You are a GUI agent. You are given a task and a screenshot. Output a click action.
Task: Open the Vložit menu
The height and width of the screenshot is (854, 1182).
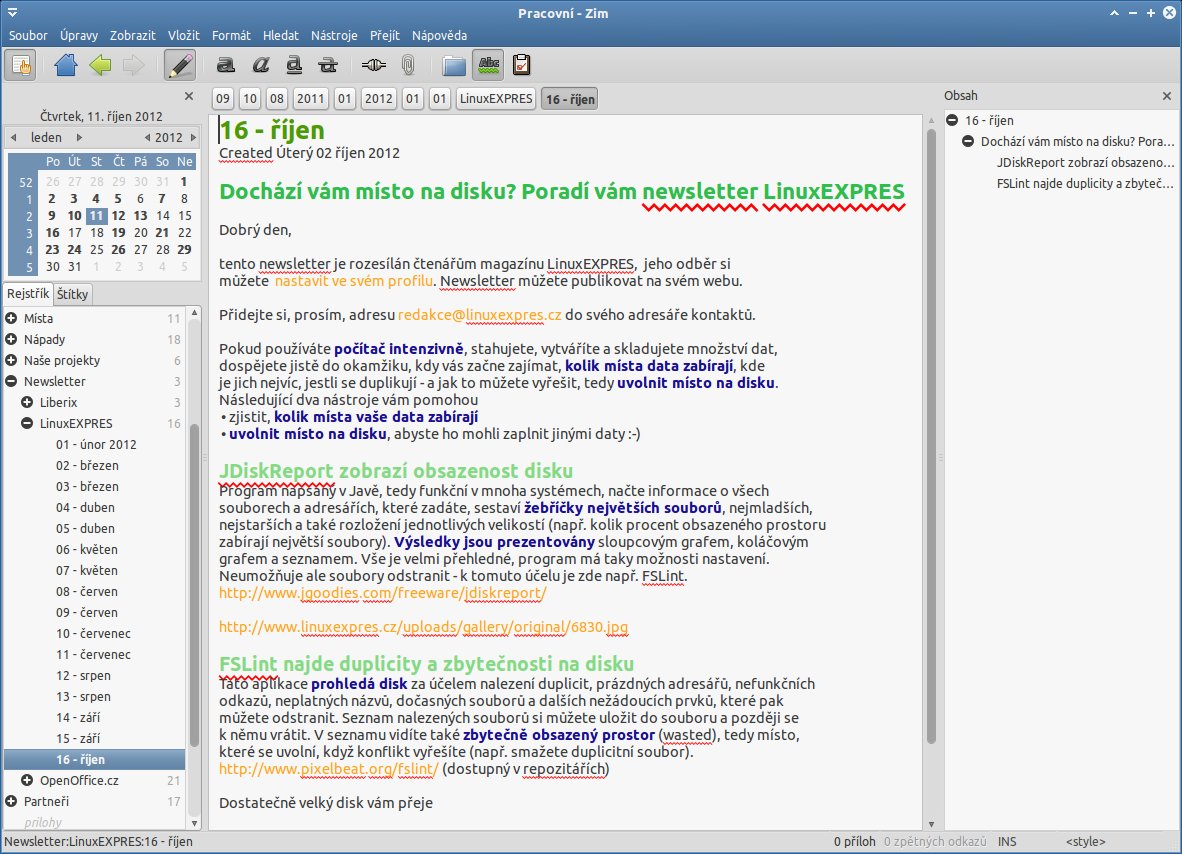pos(184,35)
